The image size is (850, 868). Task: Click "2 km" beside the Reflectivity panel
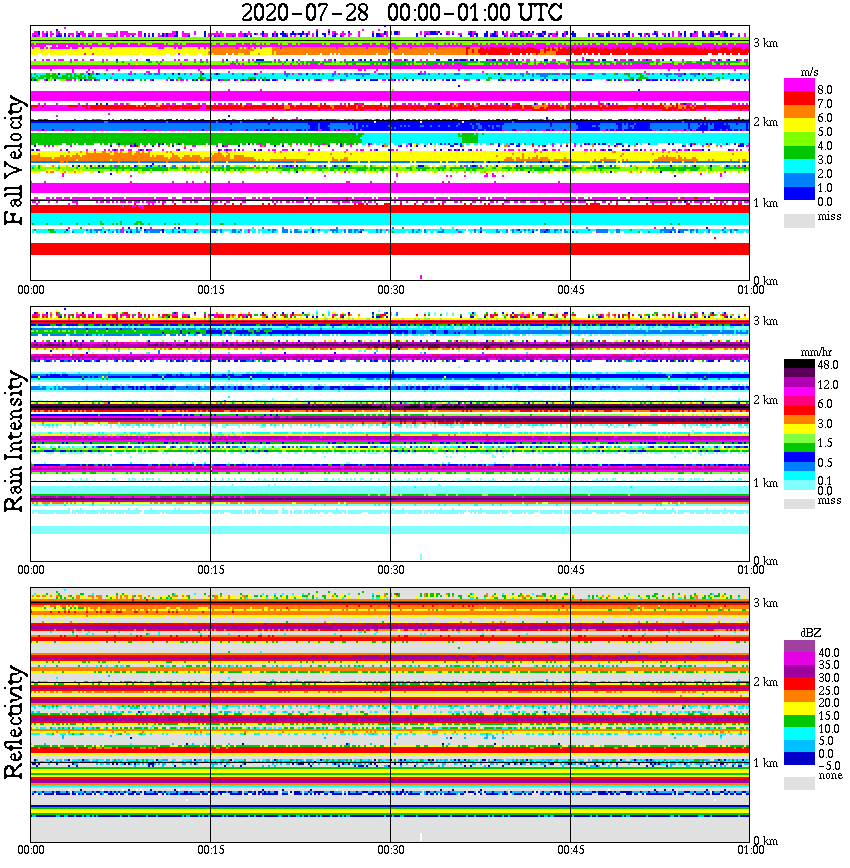766,682
